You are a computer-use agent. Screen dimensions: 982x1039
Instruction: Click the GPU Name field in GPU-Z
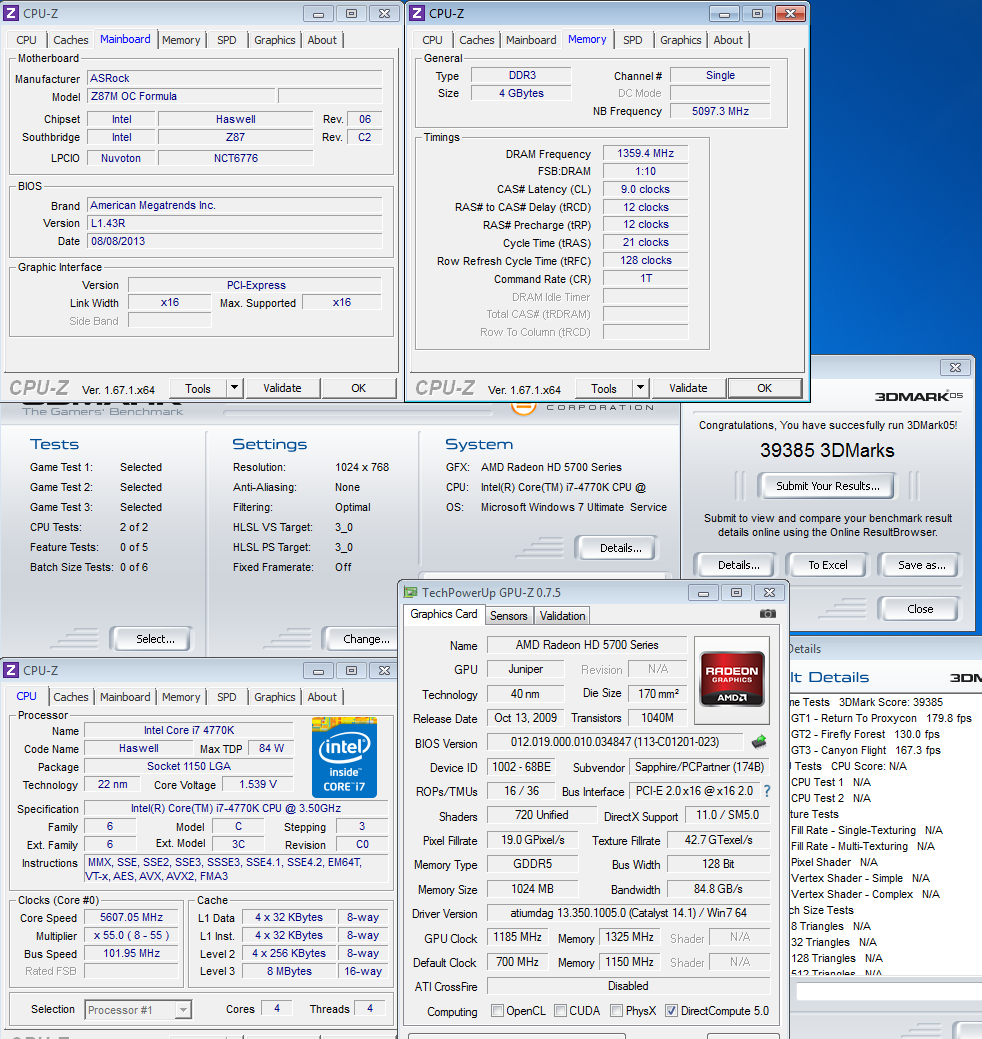click(586, 645)
